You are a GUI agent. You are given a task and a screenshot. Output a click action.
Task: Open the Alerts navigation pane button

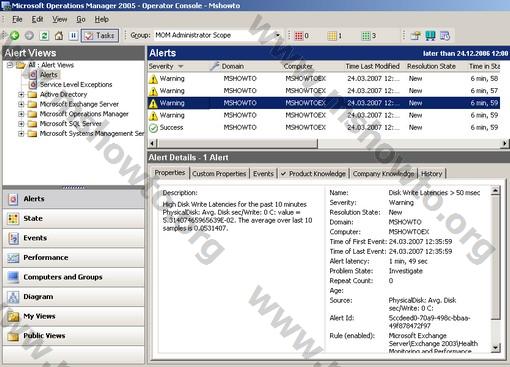[74, 199]
